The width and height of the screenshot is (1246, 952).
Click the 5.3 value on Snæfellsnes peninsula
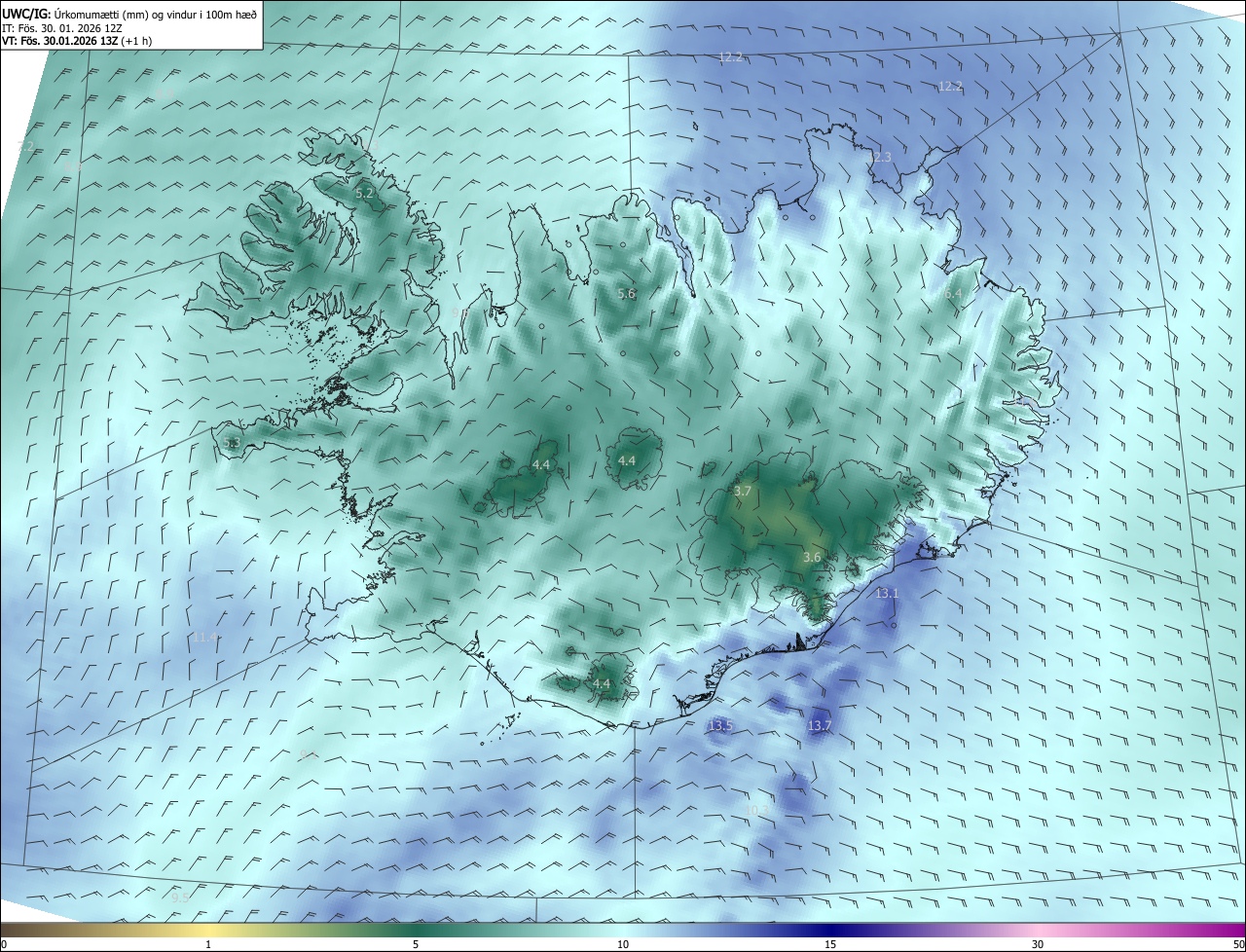coord(232,443)
